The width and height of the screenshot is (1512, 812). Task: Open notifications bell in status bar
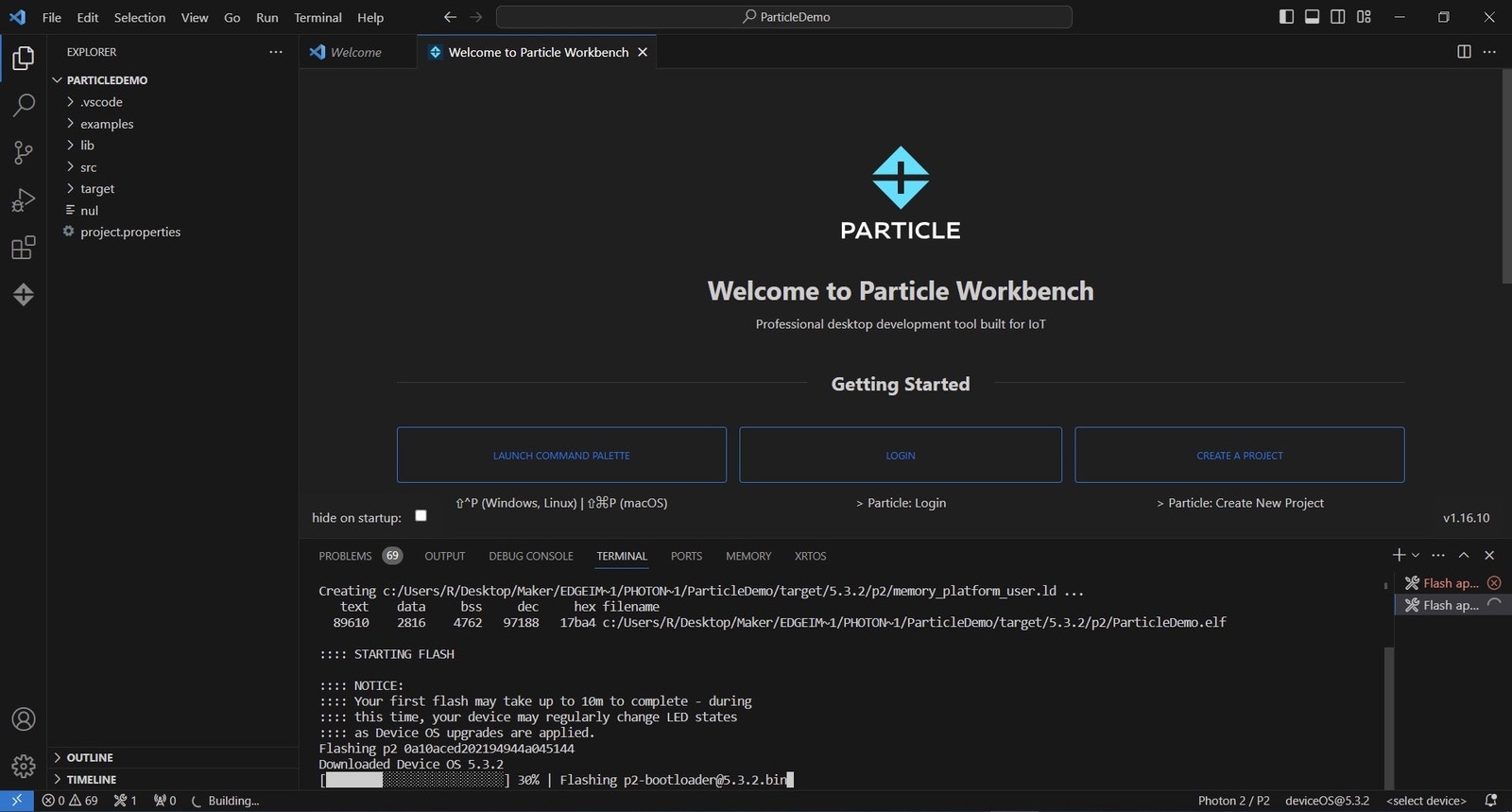[1491, 801]
